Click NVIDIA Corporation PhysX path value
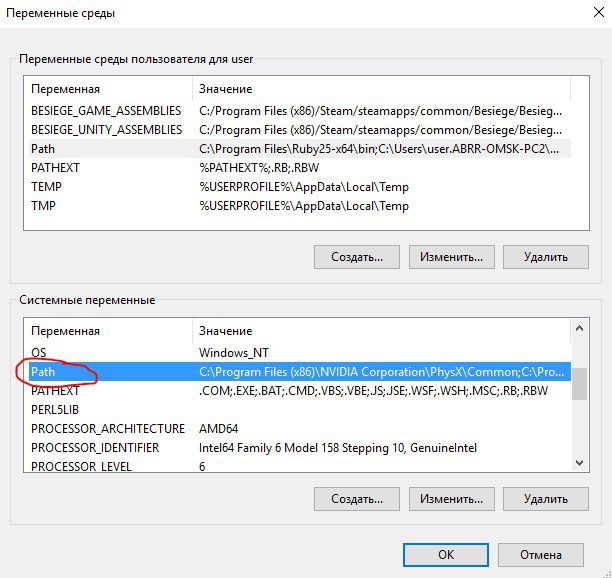This screenshot has width=612, height=578. pos(381,372)
